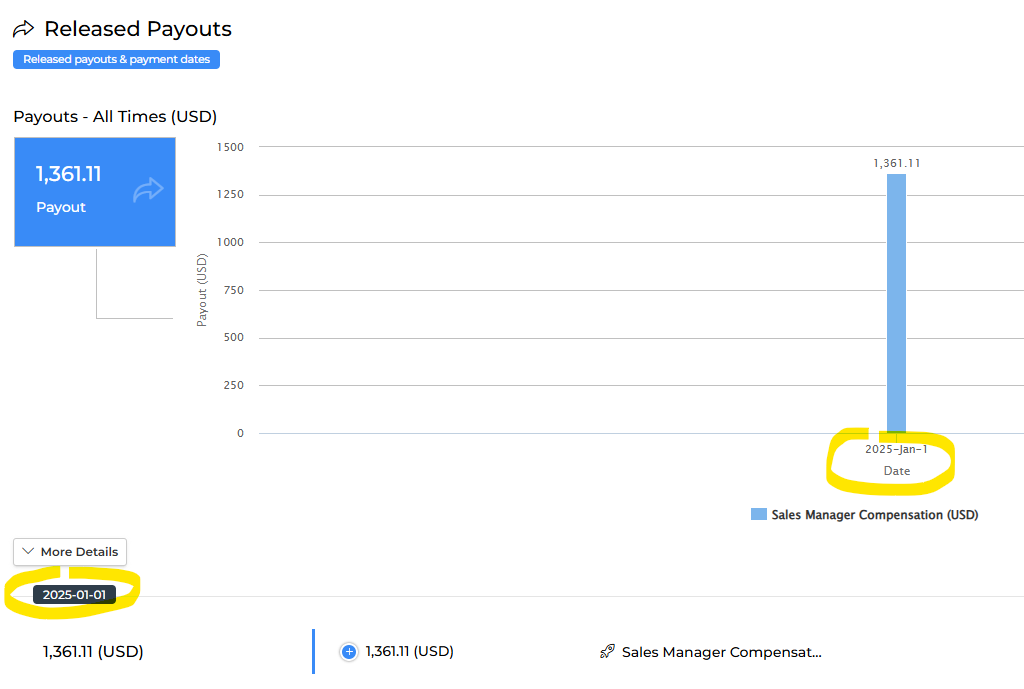
Task: Select the 2025-Jan-1 x-axis label
Action: (x=896, y=449)
